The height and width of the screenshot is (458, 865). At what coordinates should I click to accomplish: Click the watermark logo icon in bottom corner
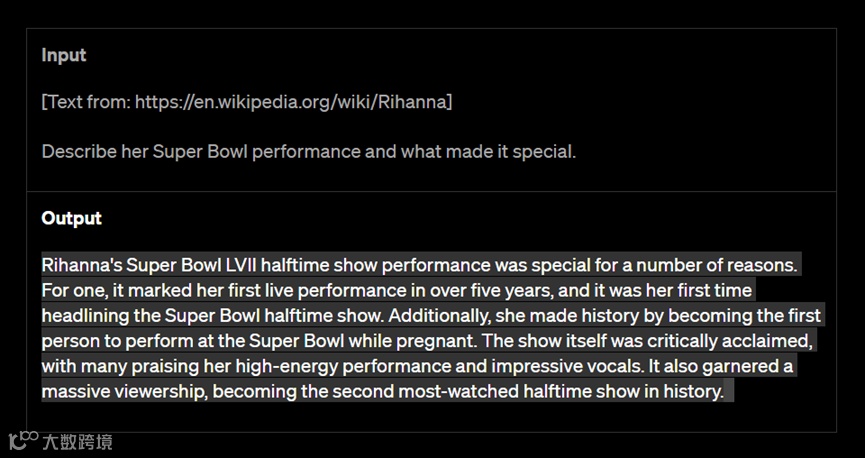pos(24,440)
